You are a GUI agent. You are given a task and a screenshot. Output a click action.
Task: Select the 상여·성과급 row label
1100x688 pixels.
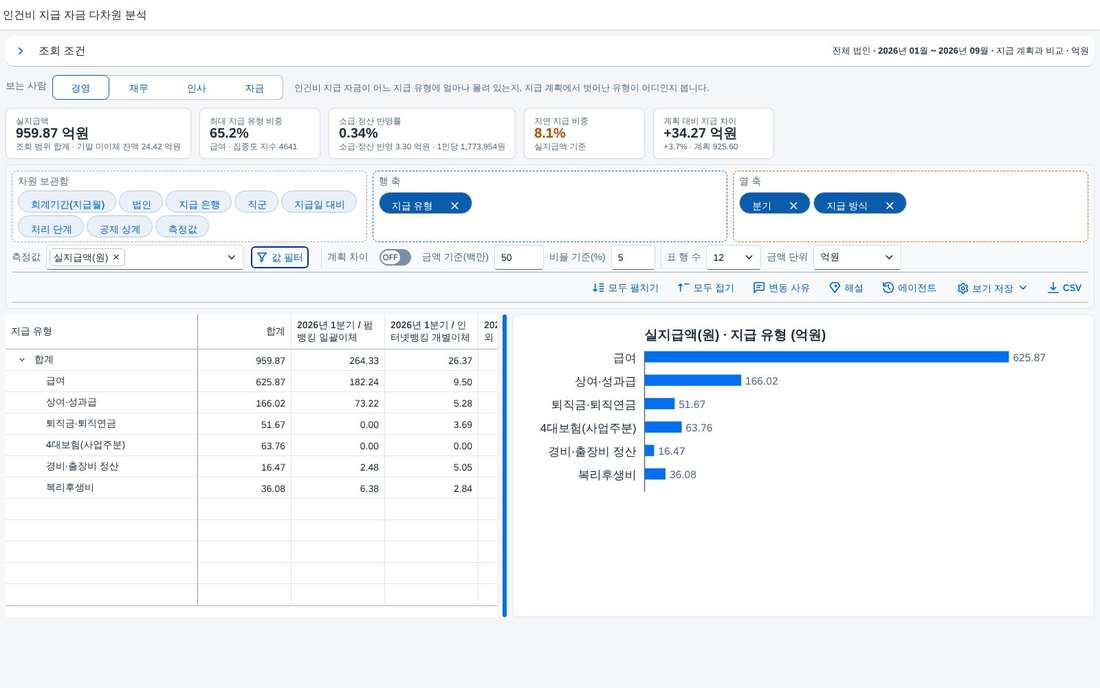[x=72, y=403]
